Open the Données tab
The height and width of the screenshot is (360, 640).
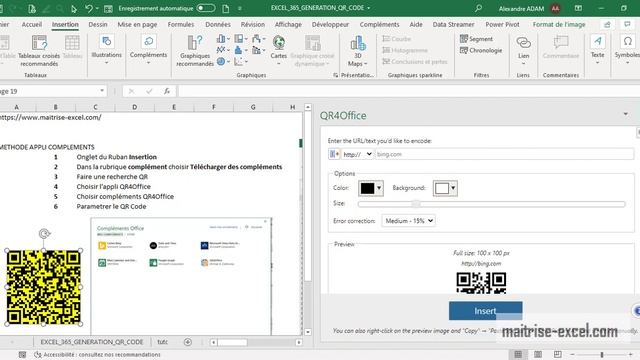point(218,24)
